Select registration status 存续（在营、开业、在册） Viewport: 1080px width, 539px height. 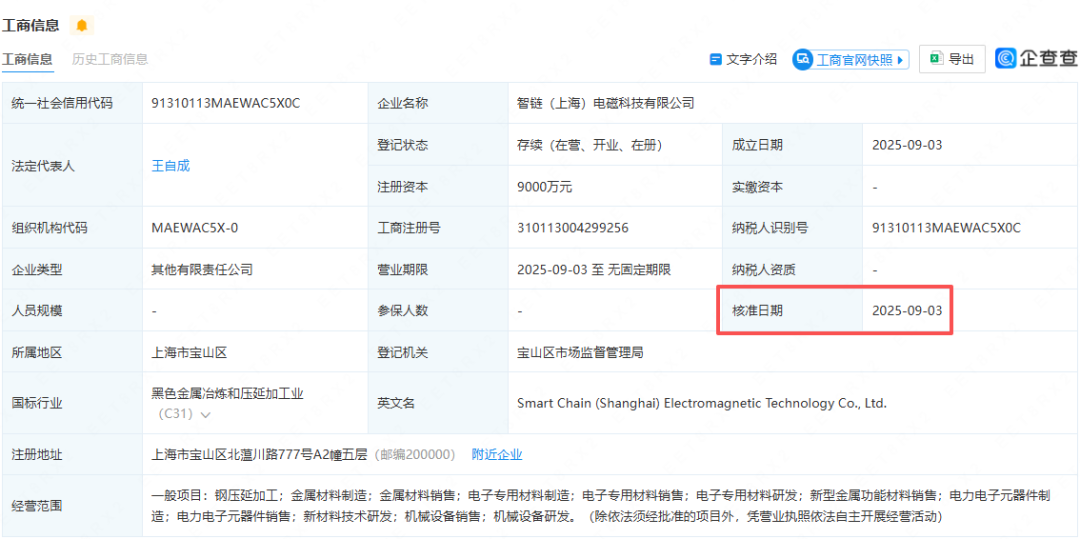pos(590,145)
